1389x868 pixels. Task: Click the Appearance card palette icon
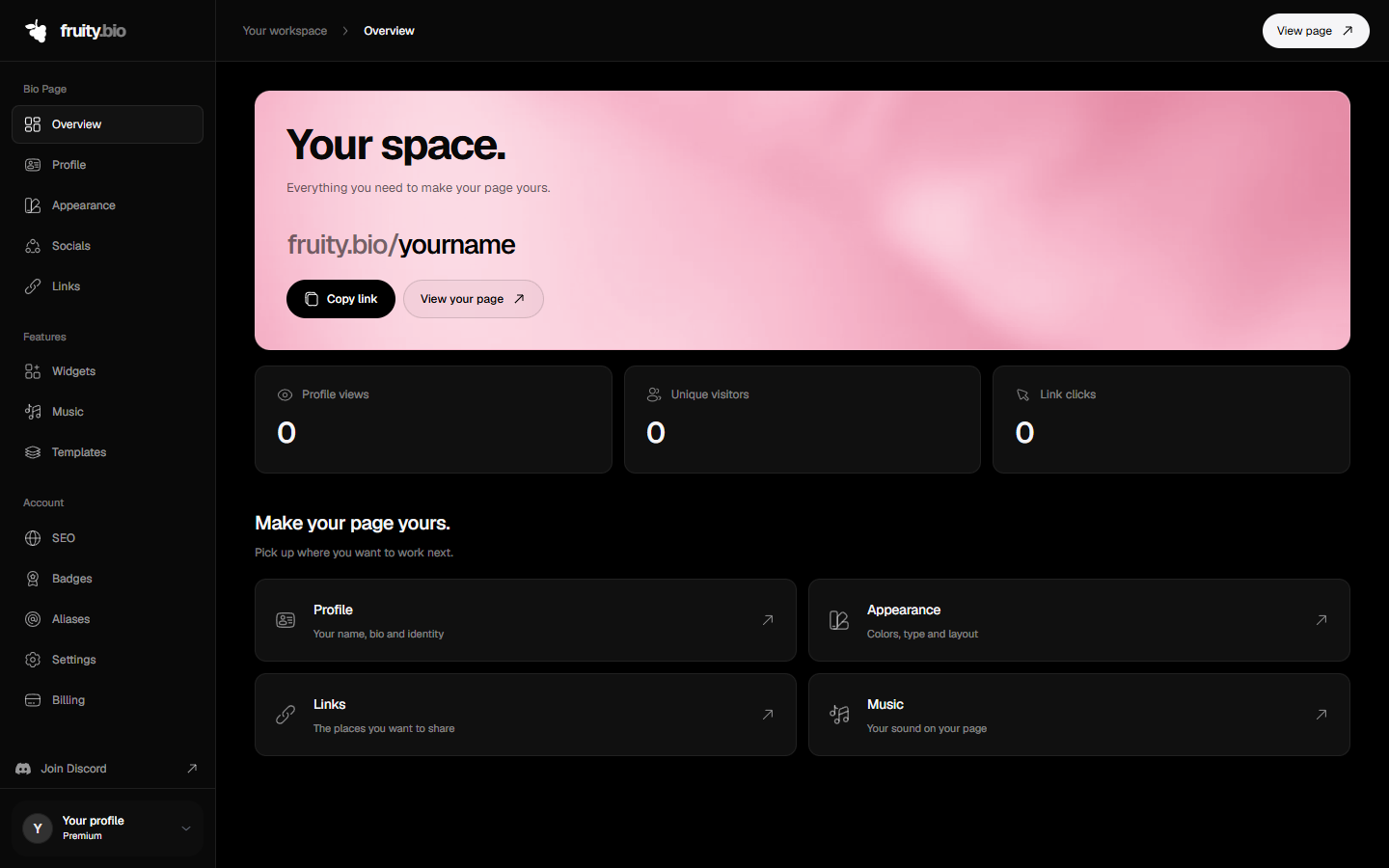(x=839, y=620)
